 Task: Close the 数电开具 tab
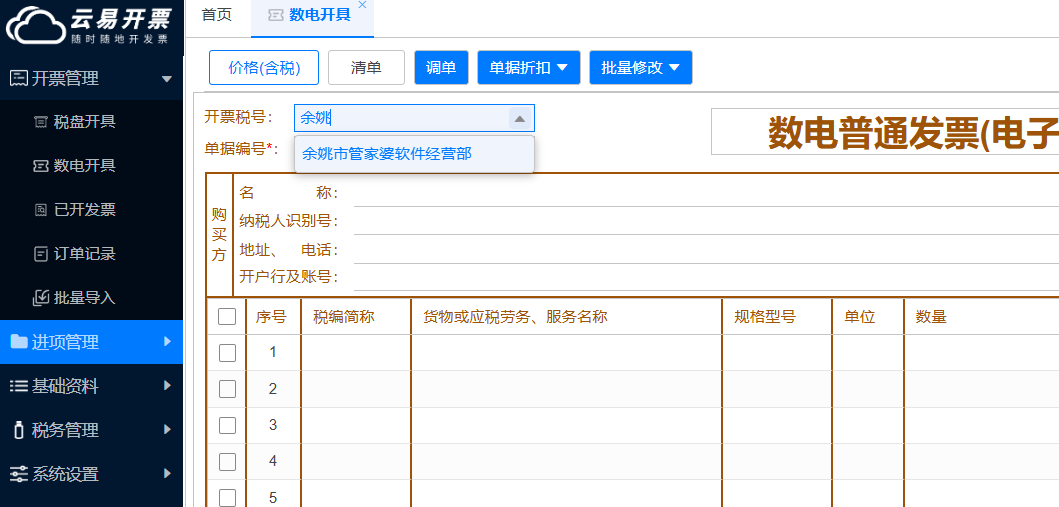pos(362,5)
